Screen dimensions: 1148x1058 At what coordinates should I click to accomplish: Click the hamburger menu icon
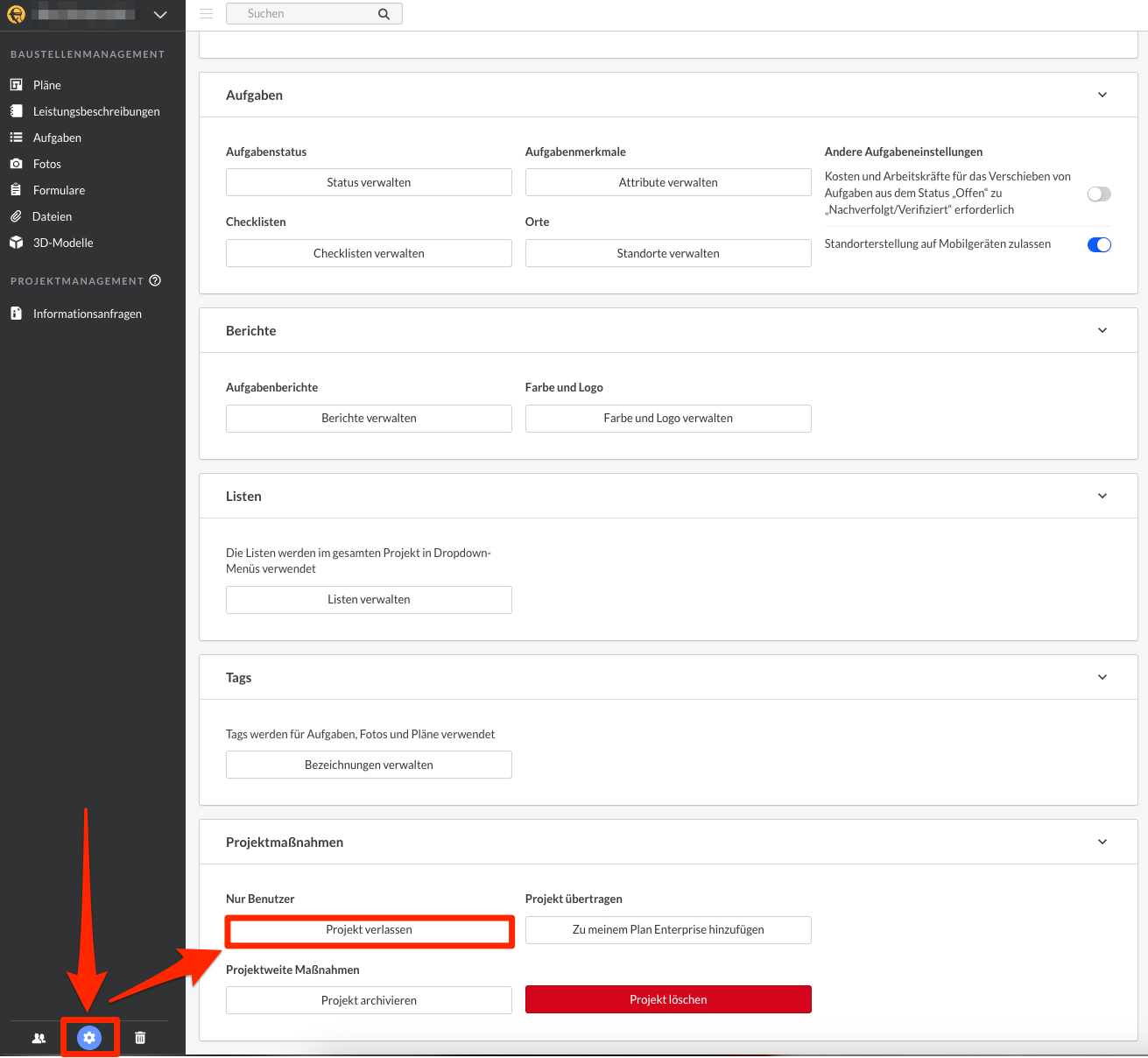tap(207, 14)
